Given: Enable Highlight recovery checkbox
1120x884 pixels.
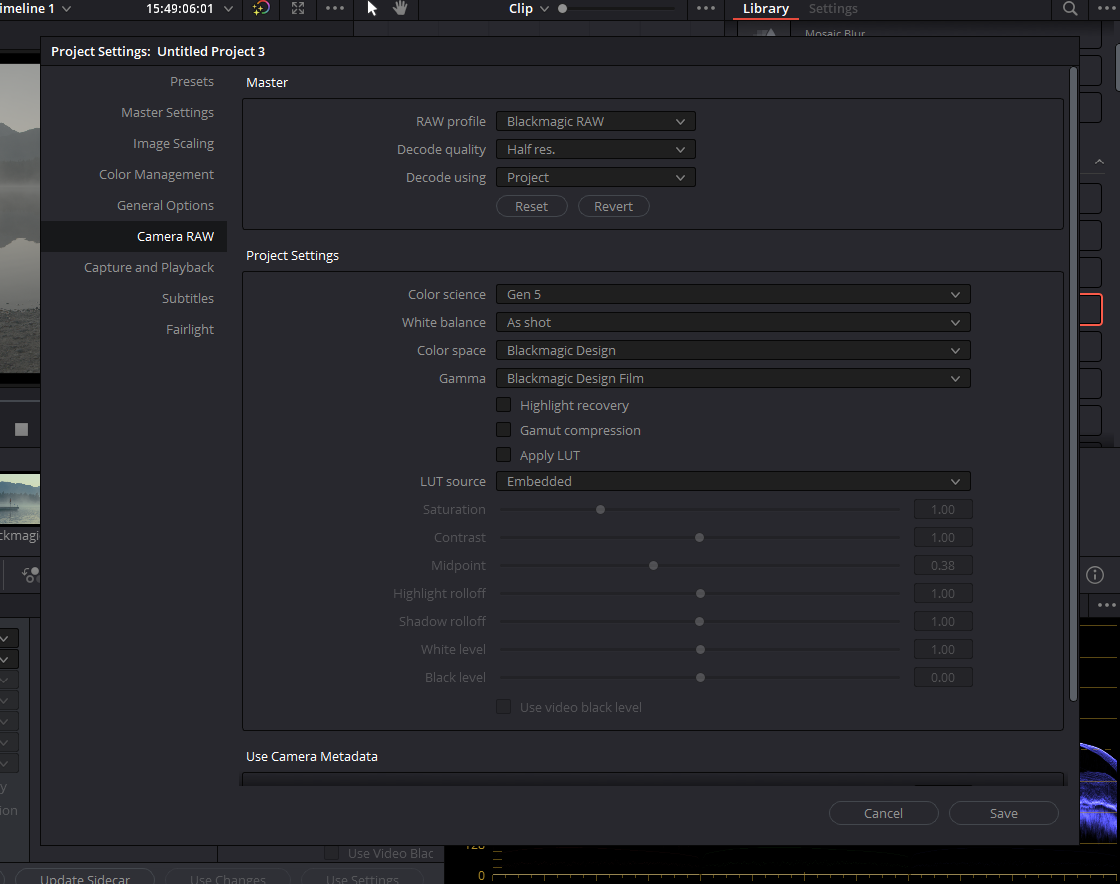Looking at the screenshot, I should click(504, 405).
